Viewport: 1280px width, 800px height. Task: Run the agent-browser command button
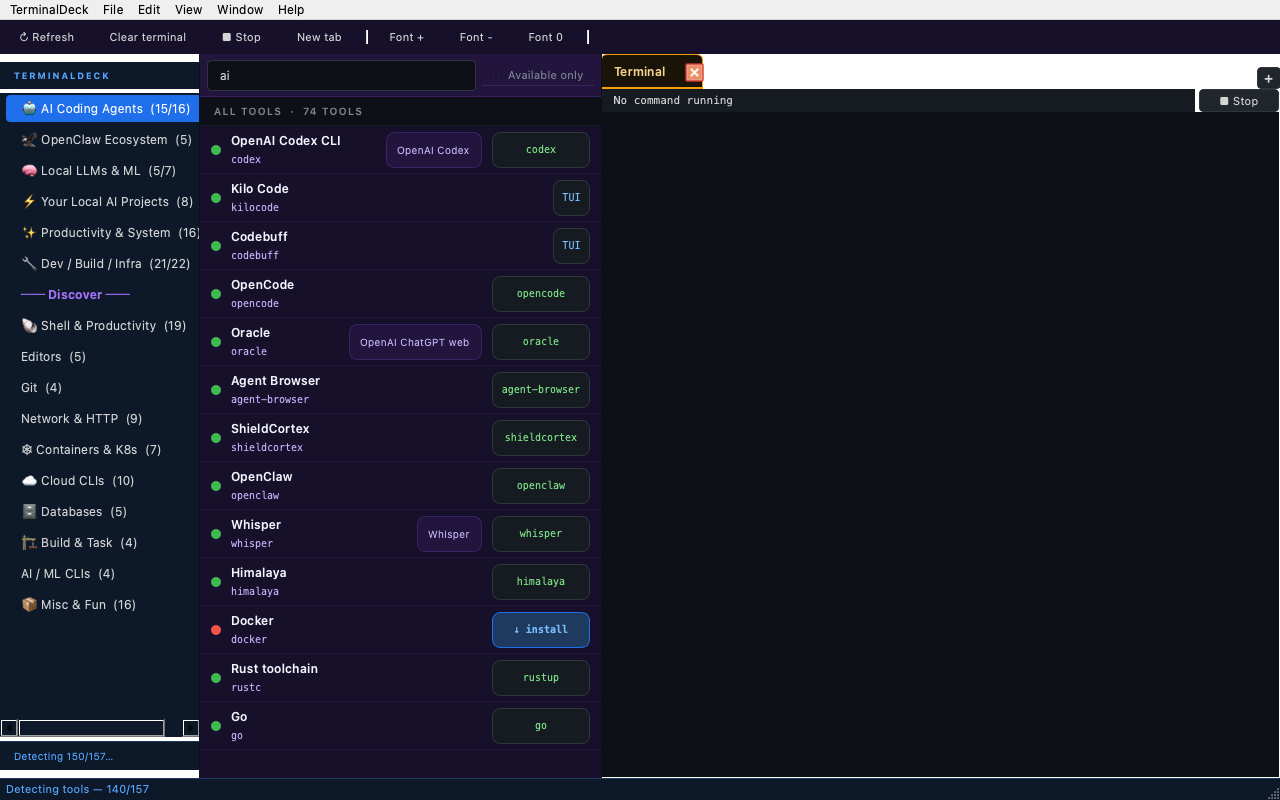(x=540, y=390)
